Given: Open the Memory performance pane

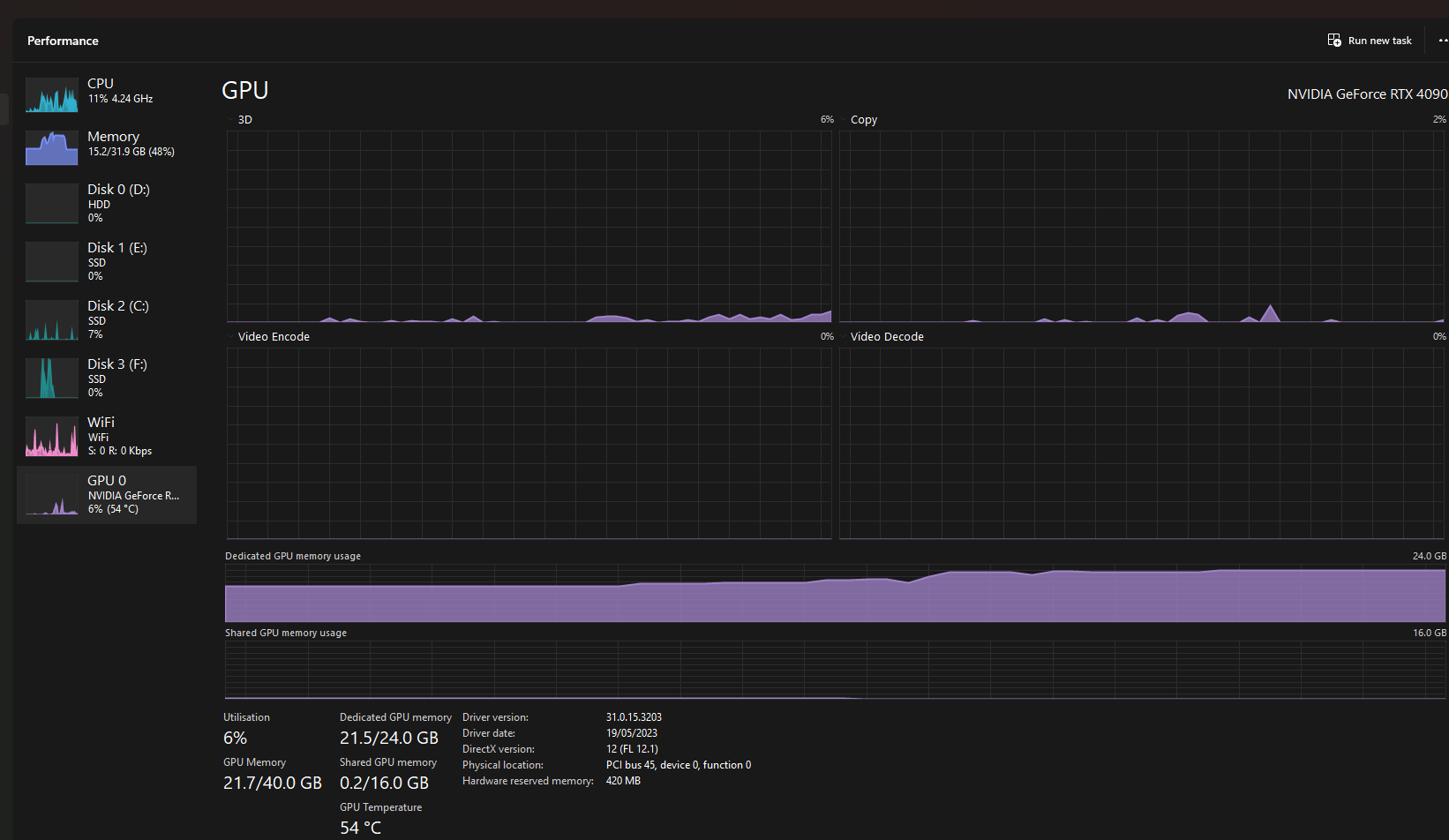Looking at the screenshot, I should (x=51, y=147).
